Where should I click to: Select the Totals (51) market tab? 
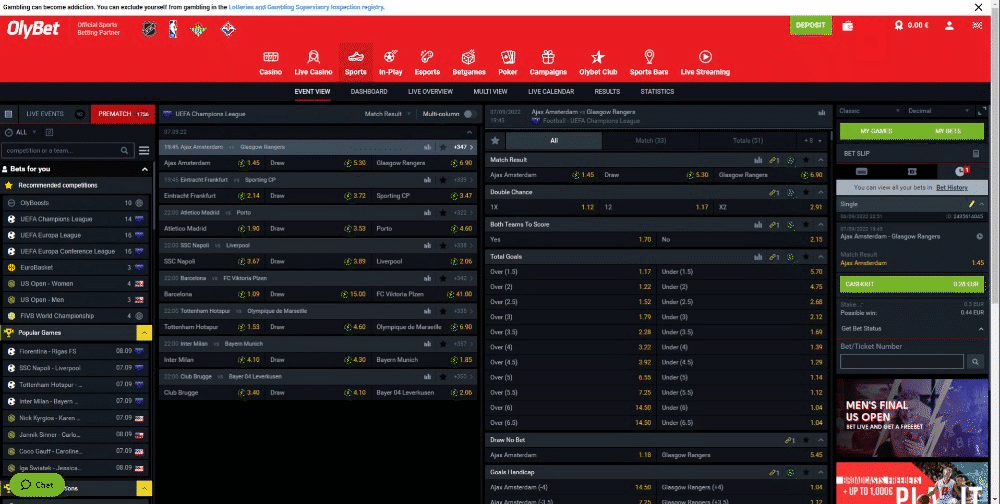click(x=747, y=141)
